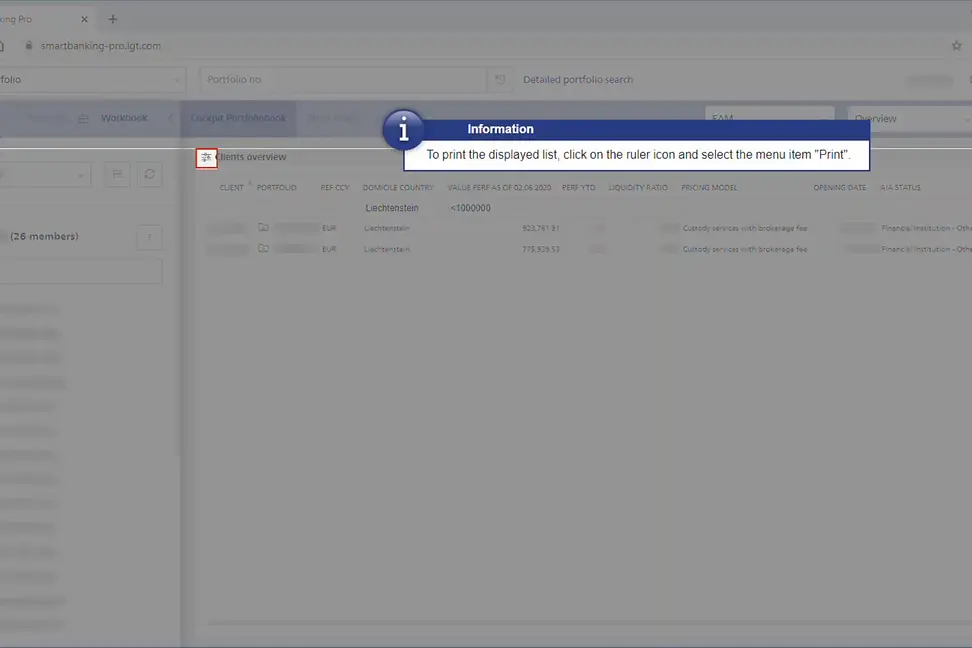Click the Liechtenstein filter under Domicile Country
The width and height of the screenshot is (972, 648).
(392, 208)
